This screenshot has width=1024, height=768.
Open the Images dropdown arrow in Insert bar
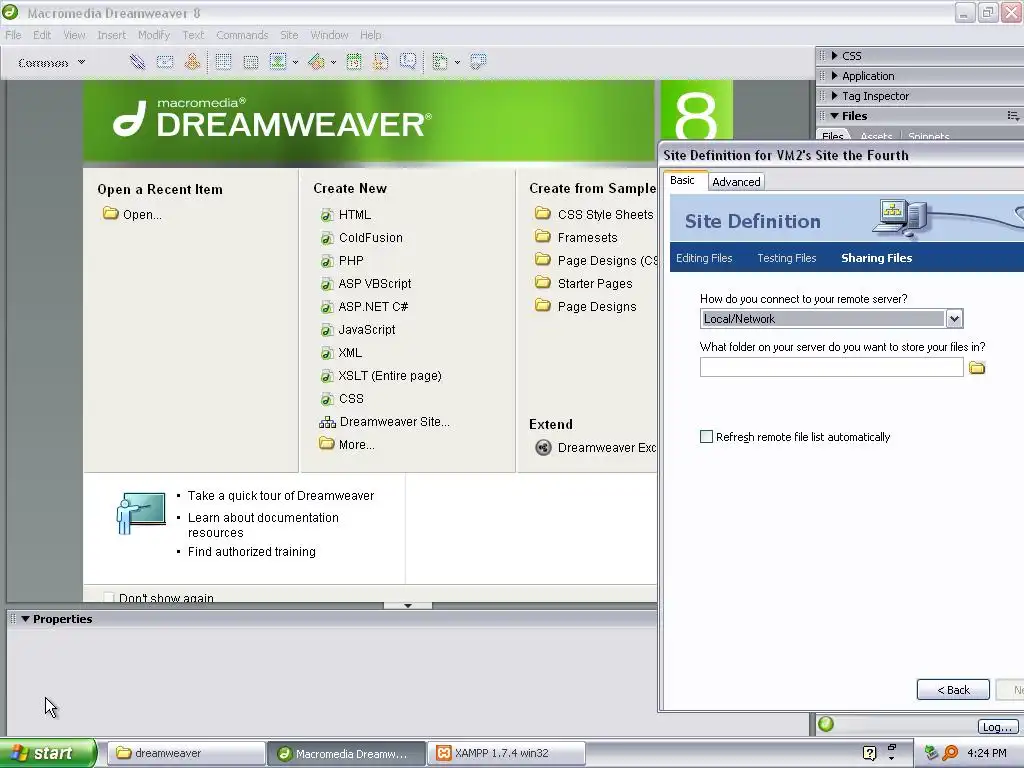295,63
